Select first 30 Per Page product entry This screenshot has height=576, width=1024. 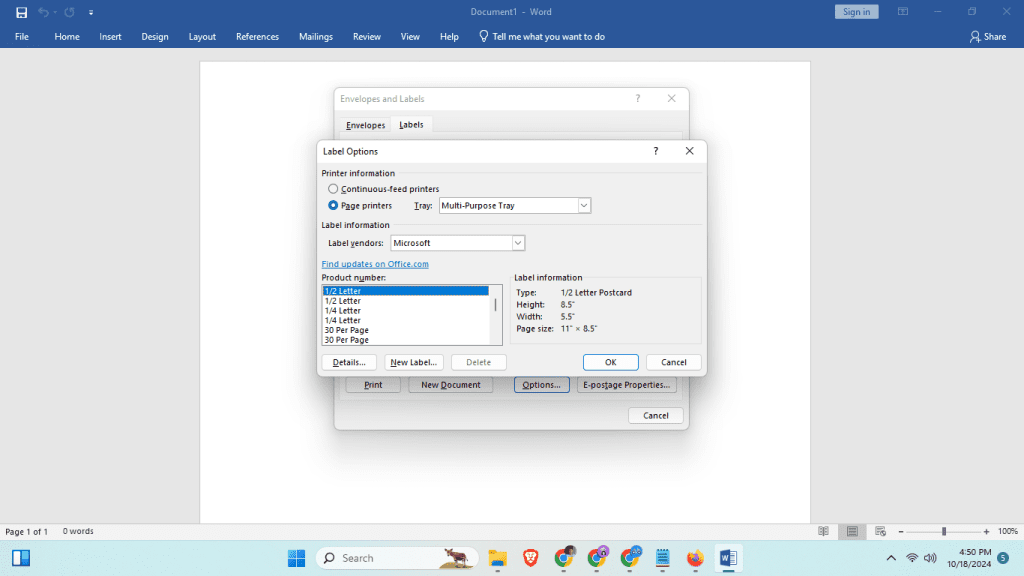pyautogui.click(x=346, y=330)
